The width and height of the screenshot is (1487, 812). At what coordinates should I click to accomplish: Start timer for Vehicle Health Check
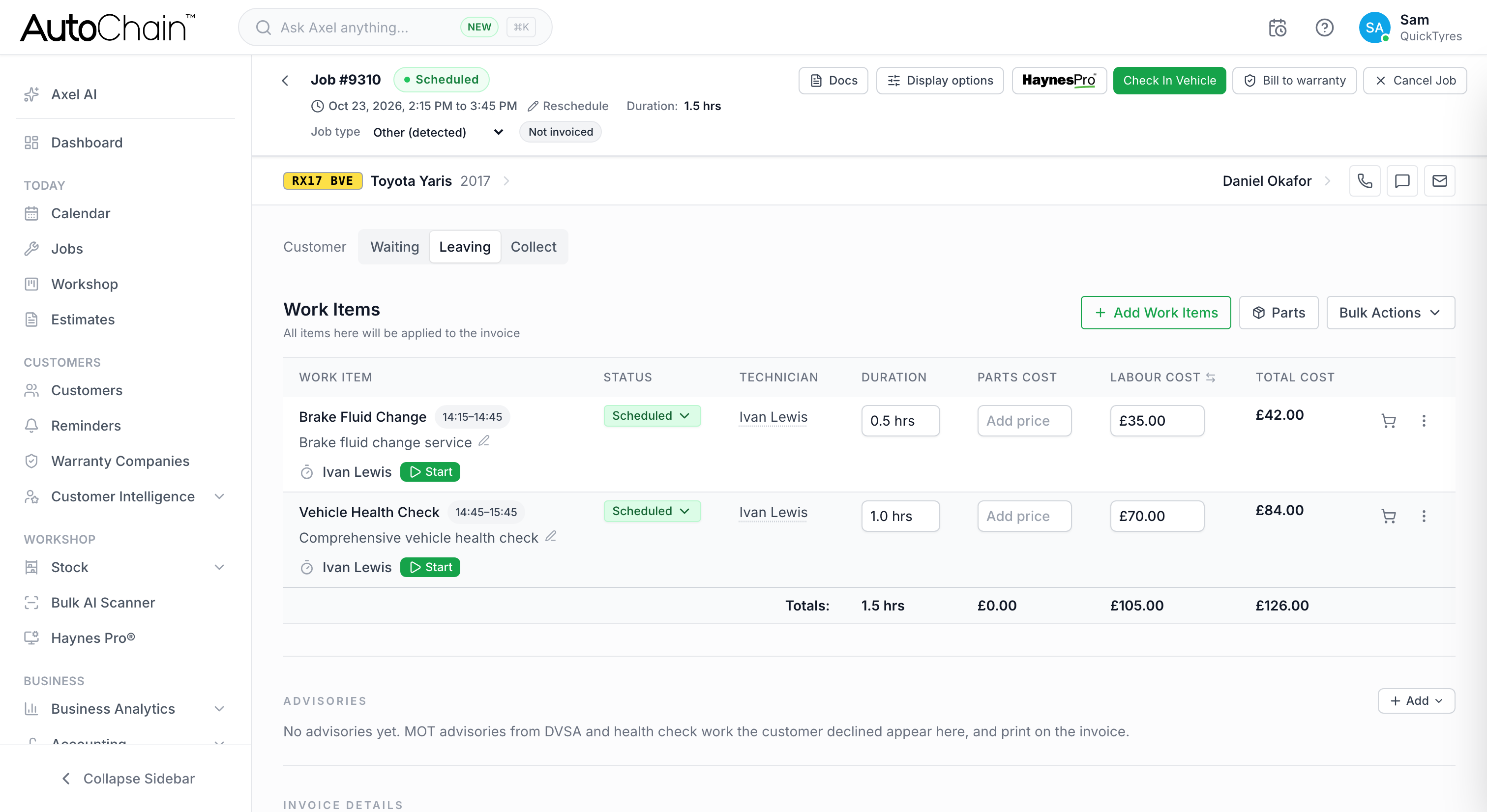[x=430, y=567]
